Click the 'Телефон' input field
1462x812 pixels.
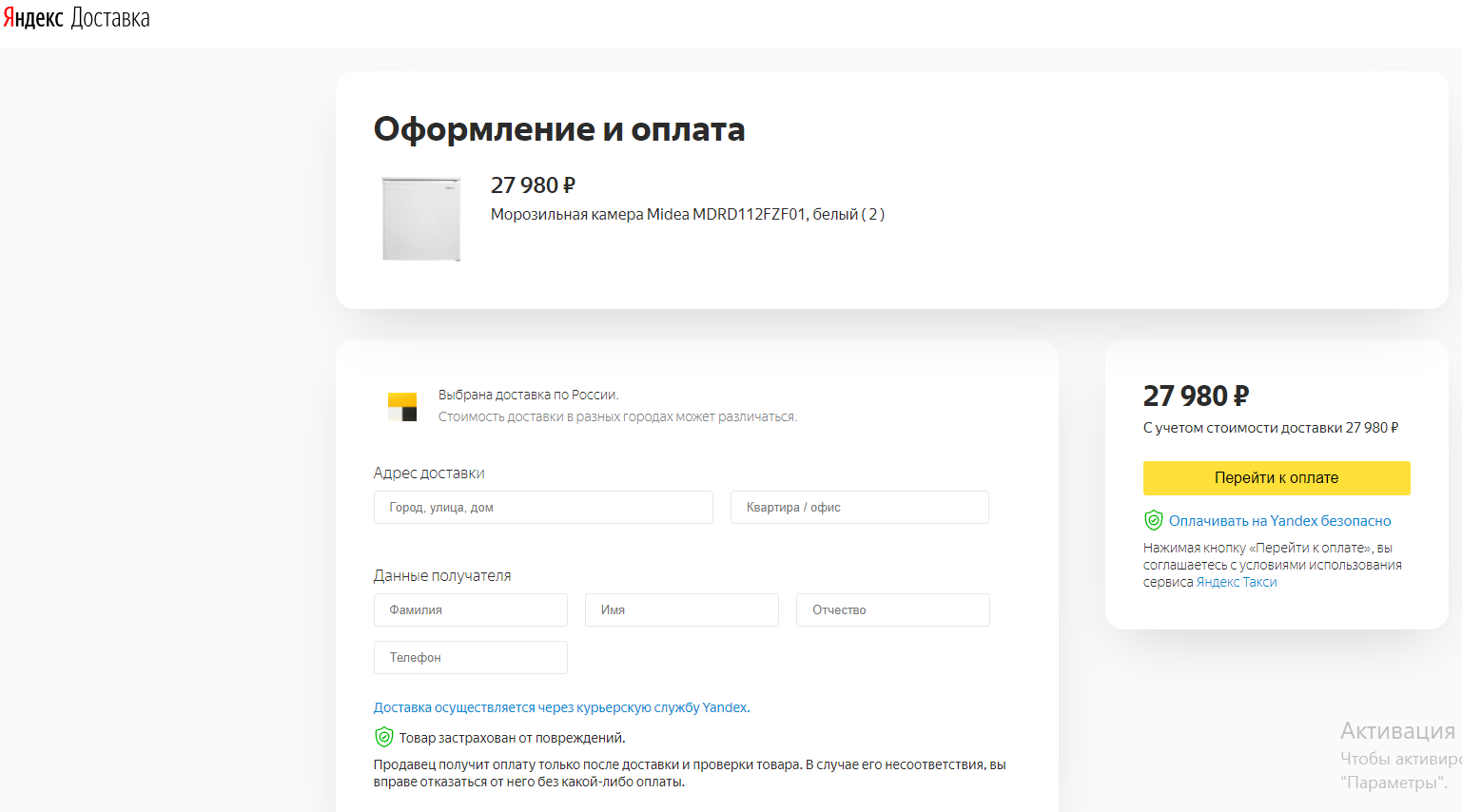tap(471, 658)
